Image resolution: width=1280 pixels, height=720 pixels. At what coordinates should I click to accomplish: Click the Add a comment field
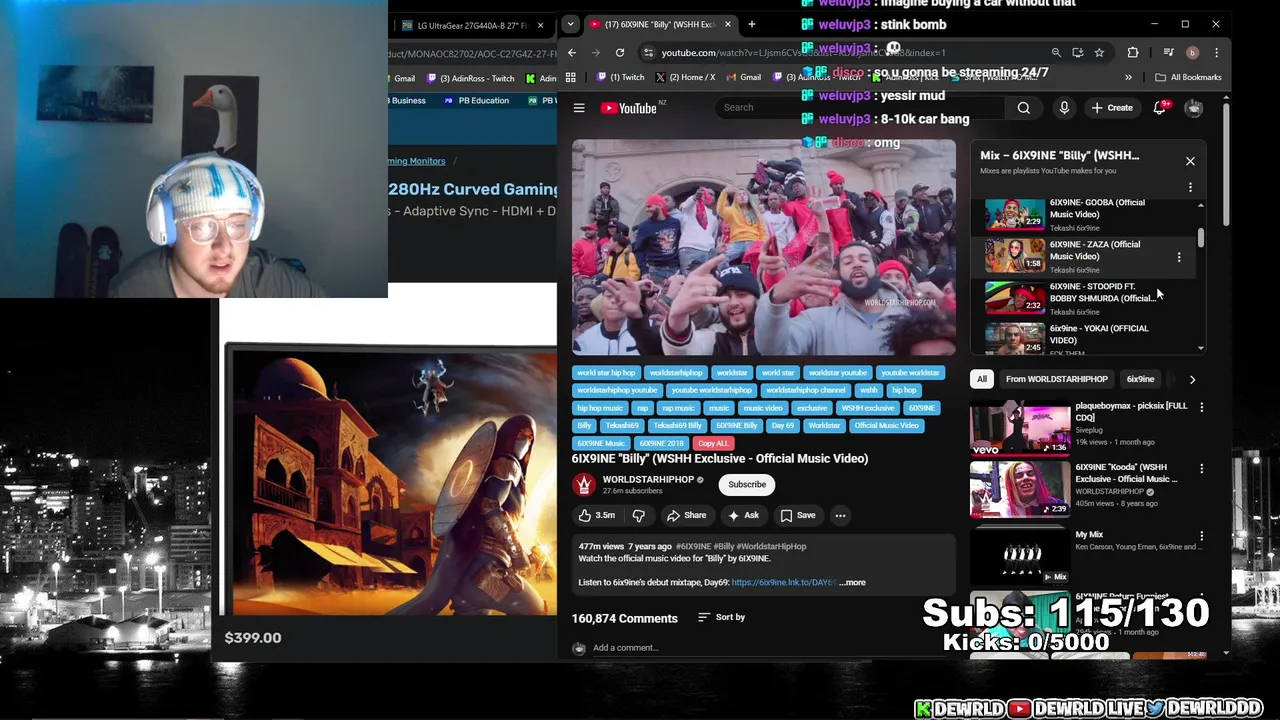coord(770,647)
